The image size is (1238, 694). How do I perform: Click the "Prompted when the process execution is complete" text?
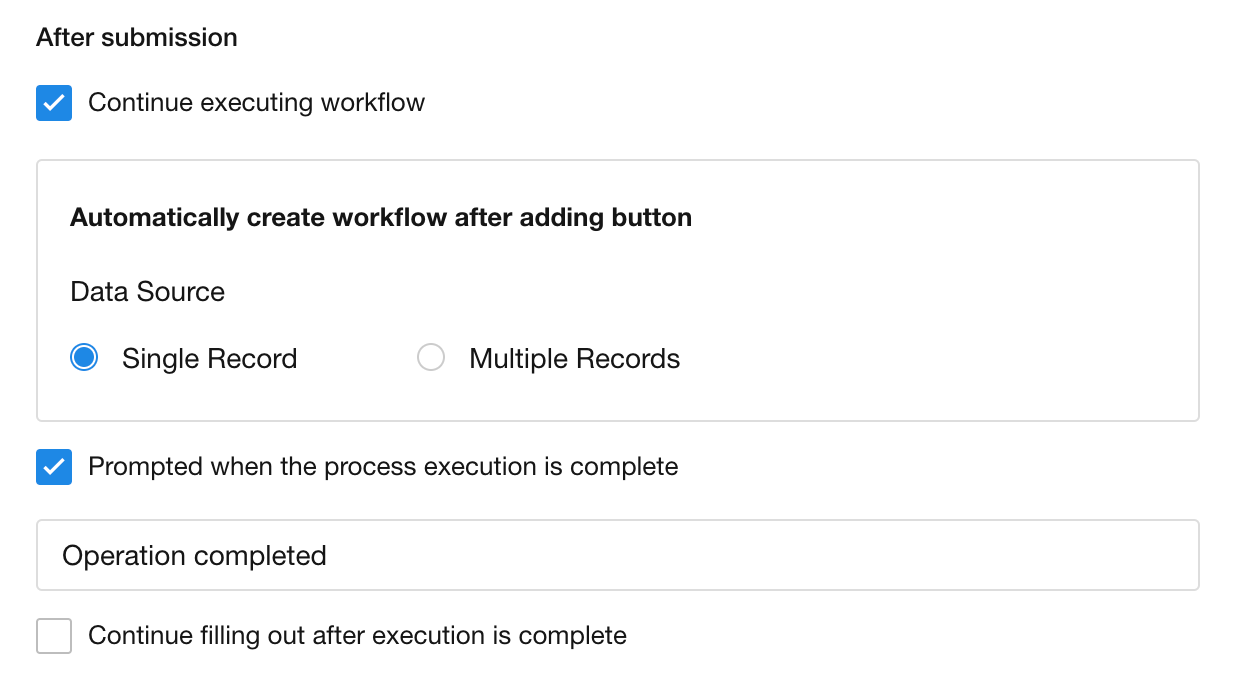(383, 467)
